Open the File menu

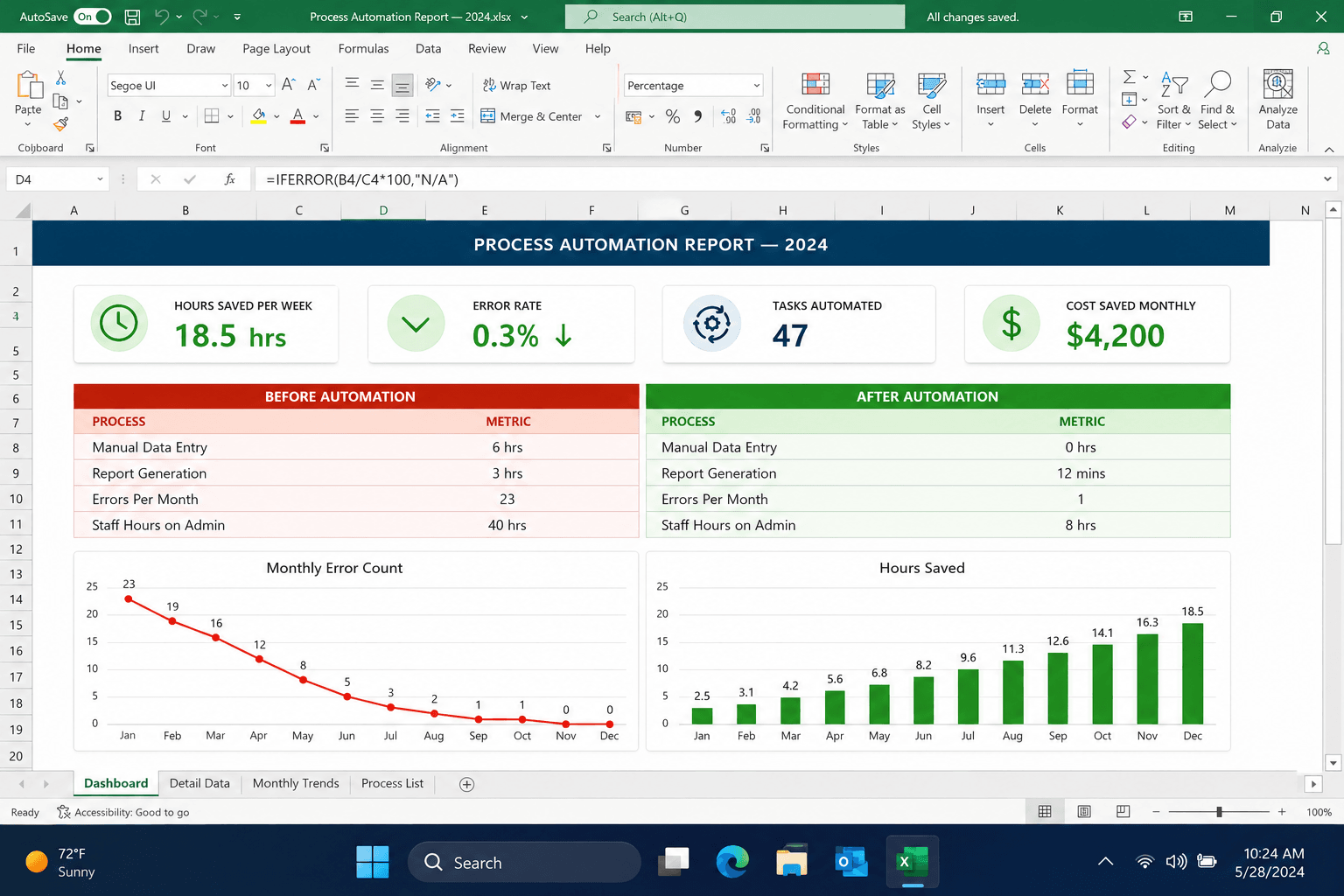pyautogui.click(x=26, y=49)
